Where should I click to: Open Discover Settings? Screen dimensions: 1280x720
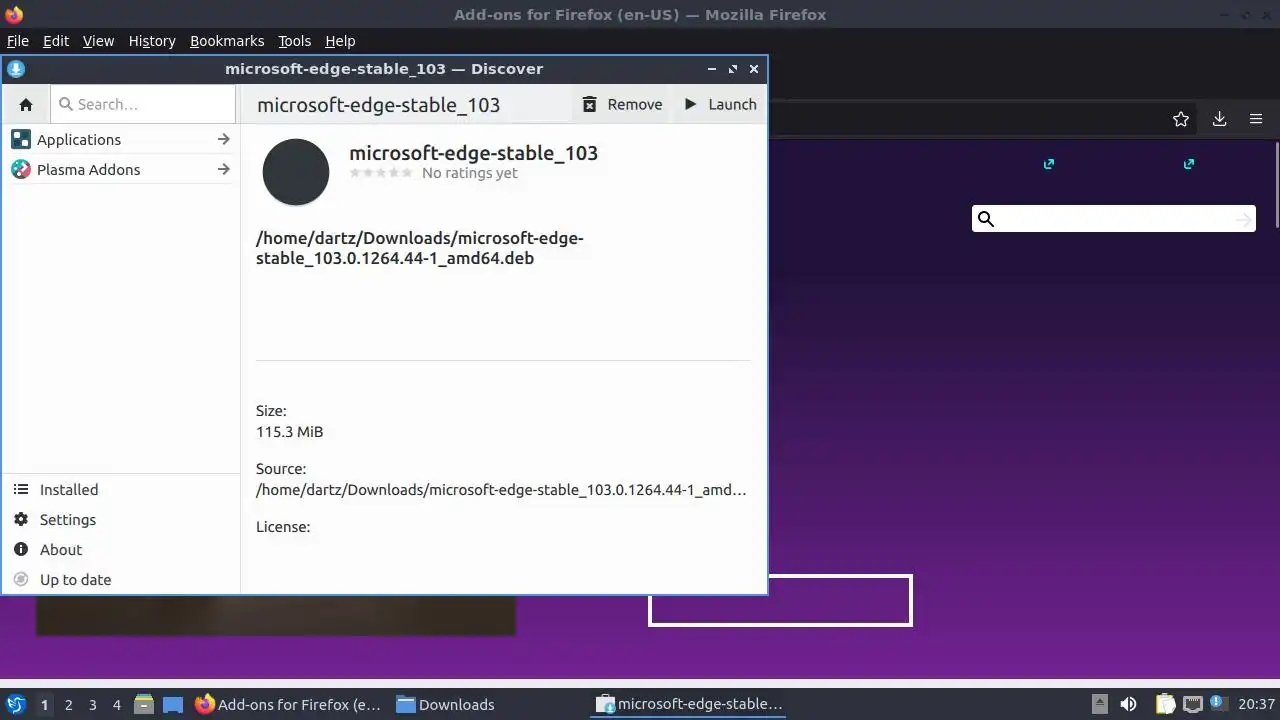(x=120, y=520)
